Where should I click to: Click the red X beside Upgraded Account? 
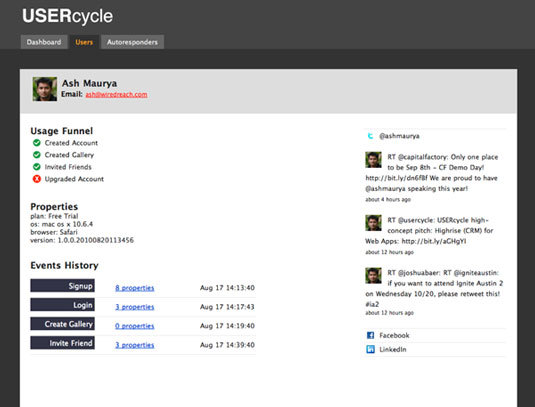37,179
